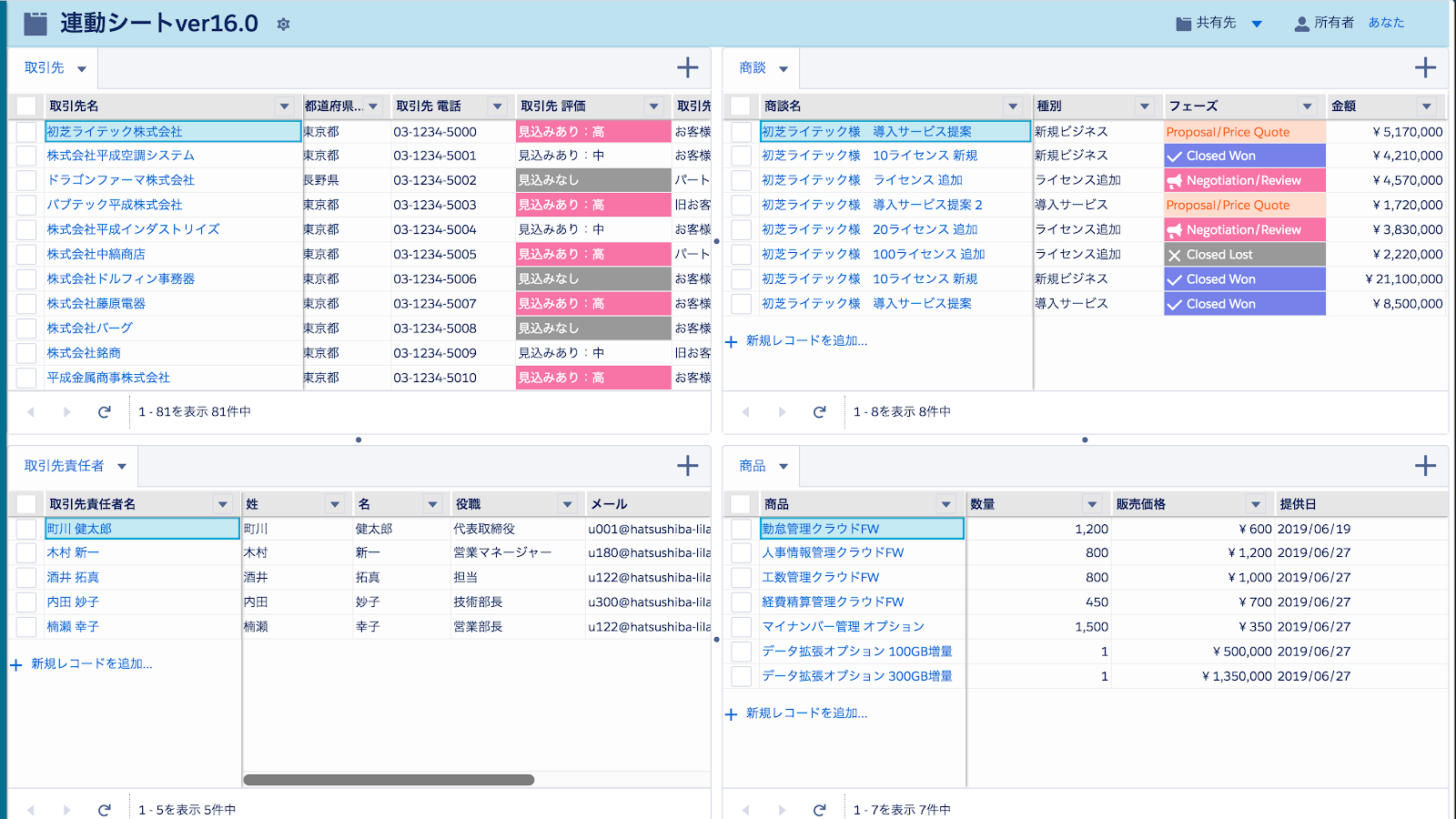Click 新規レコードを追加 in the 商談 panel
The width and height of the screenshot is (1456, 819).
(805, 340)
